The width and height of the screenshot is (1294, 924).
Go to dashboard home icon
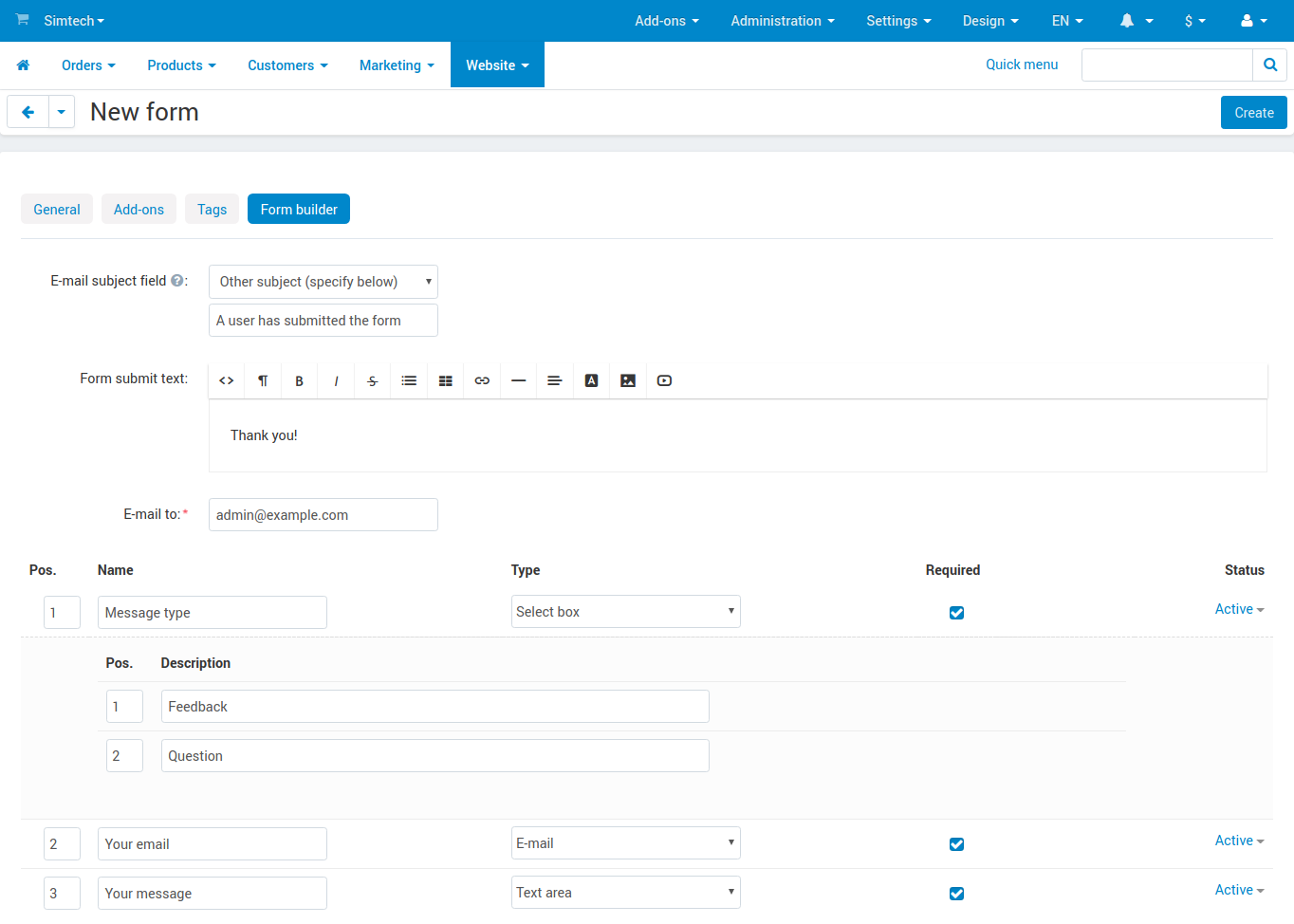coord(23,65)
